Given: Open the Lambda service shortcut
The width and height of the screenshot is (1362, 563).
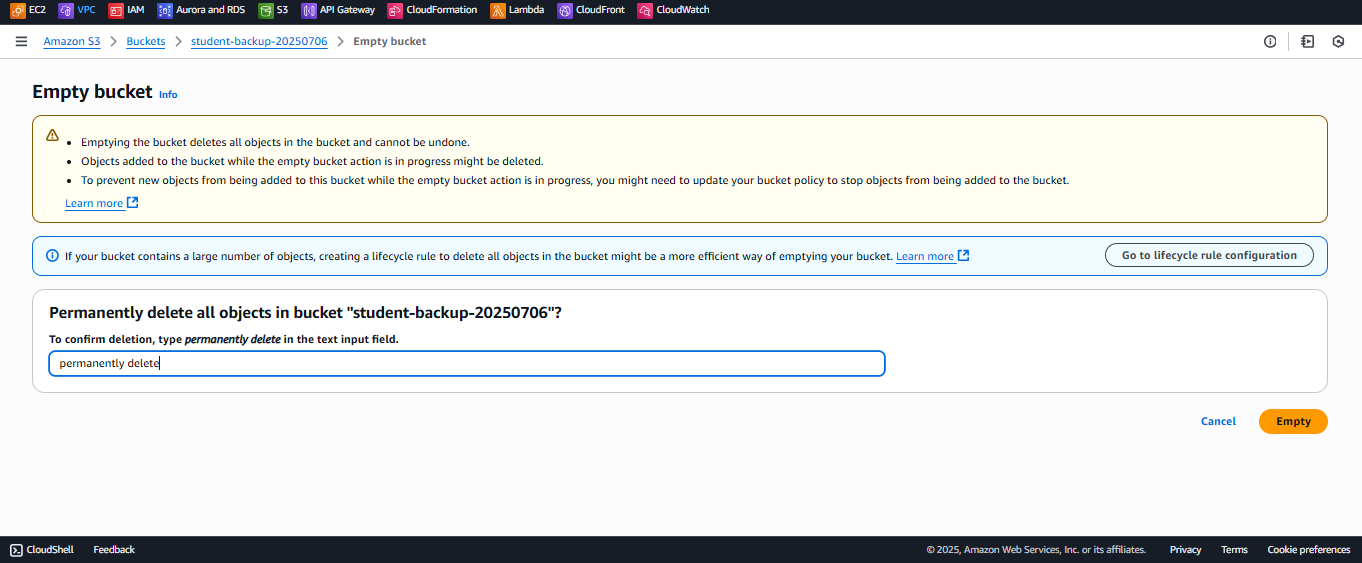Looking at the screenshot, I should pos(517,10).
